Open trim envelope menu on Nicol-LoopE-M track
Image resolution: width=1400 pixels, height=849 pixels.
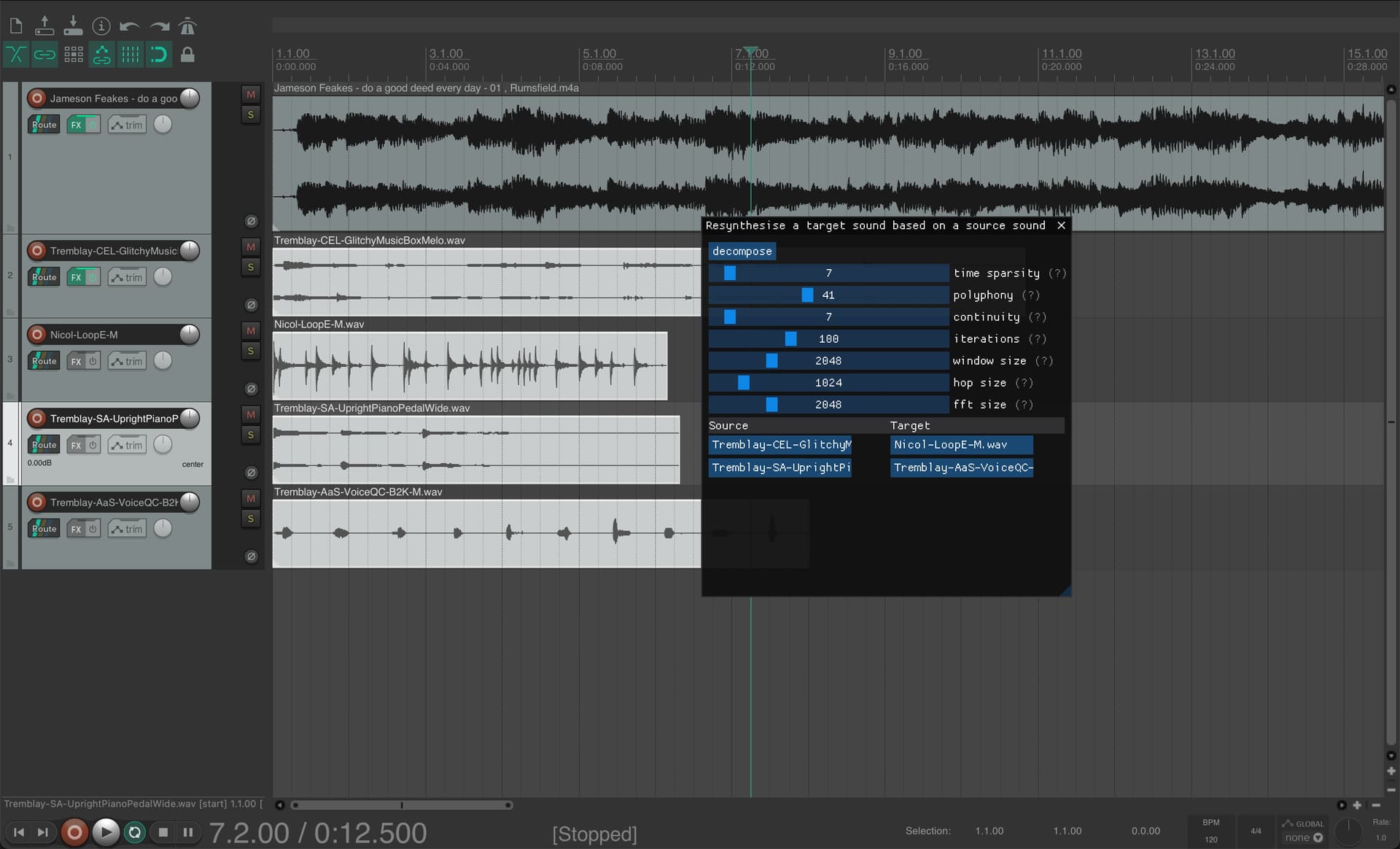pos(127,361)
